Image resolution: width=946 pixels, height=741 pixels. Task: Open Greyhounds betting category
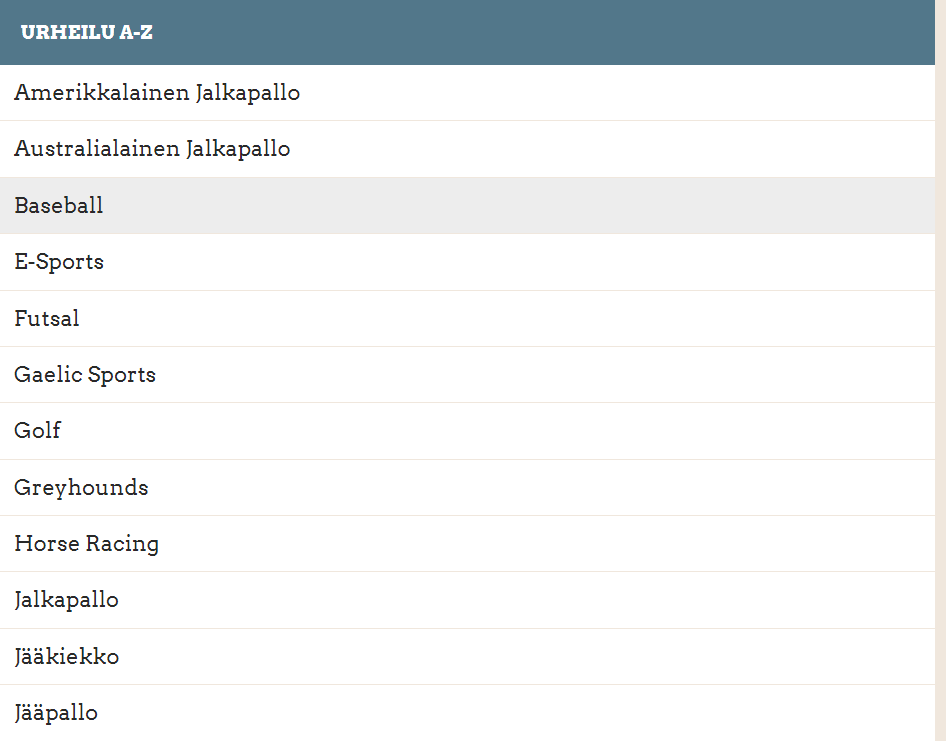click(81, 488)
